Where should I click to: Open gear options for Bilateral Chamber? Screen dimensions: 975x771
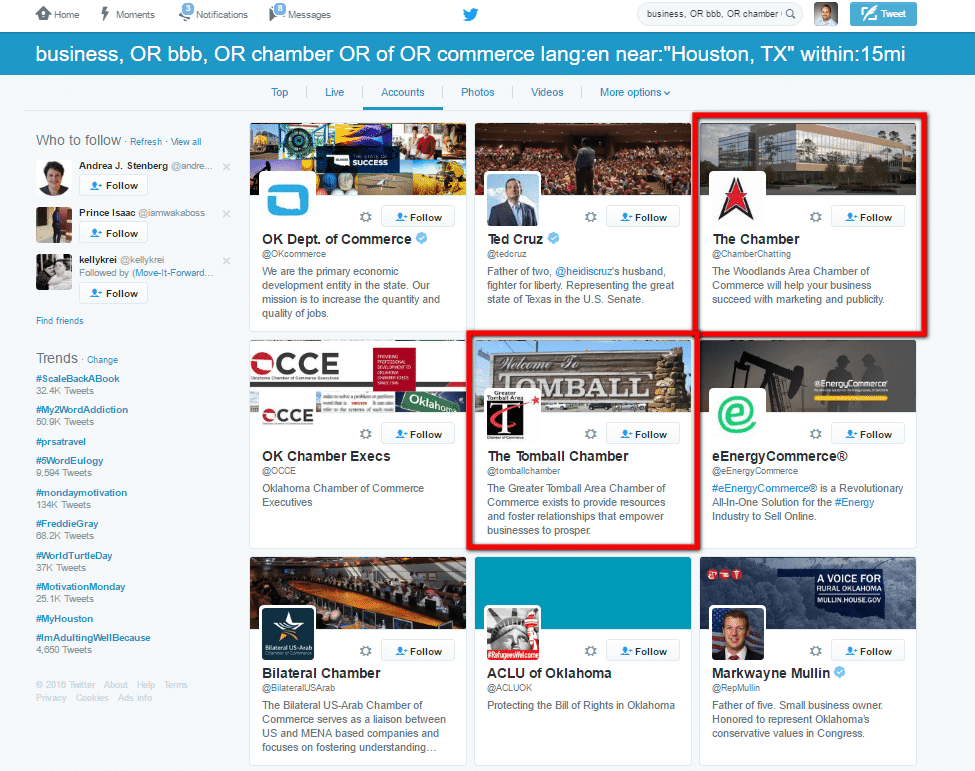(x=366, y=651)
